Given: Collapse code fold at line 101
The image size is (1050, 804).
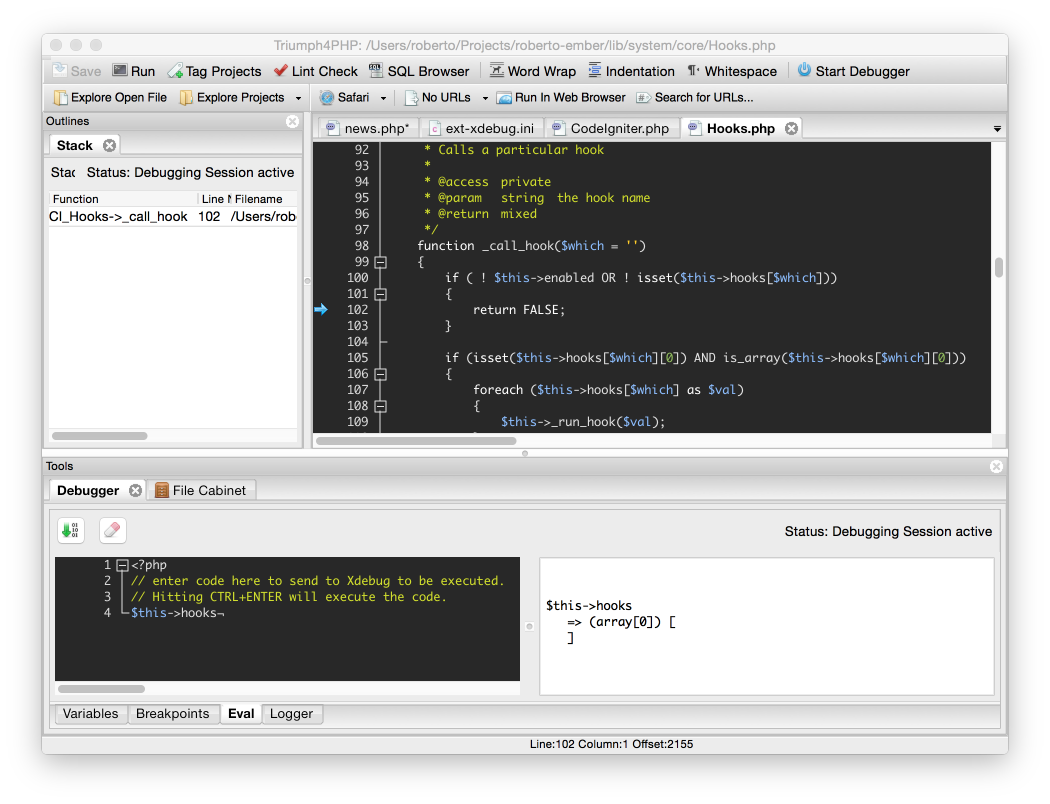Looking at the screenshot, I should pyautogui.click(x=380, y=294).
